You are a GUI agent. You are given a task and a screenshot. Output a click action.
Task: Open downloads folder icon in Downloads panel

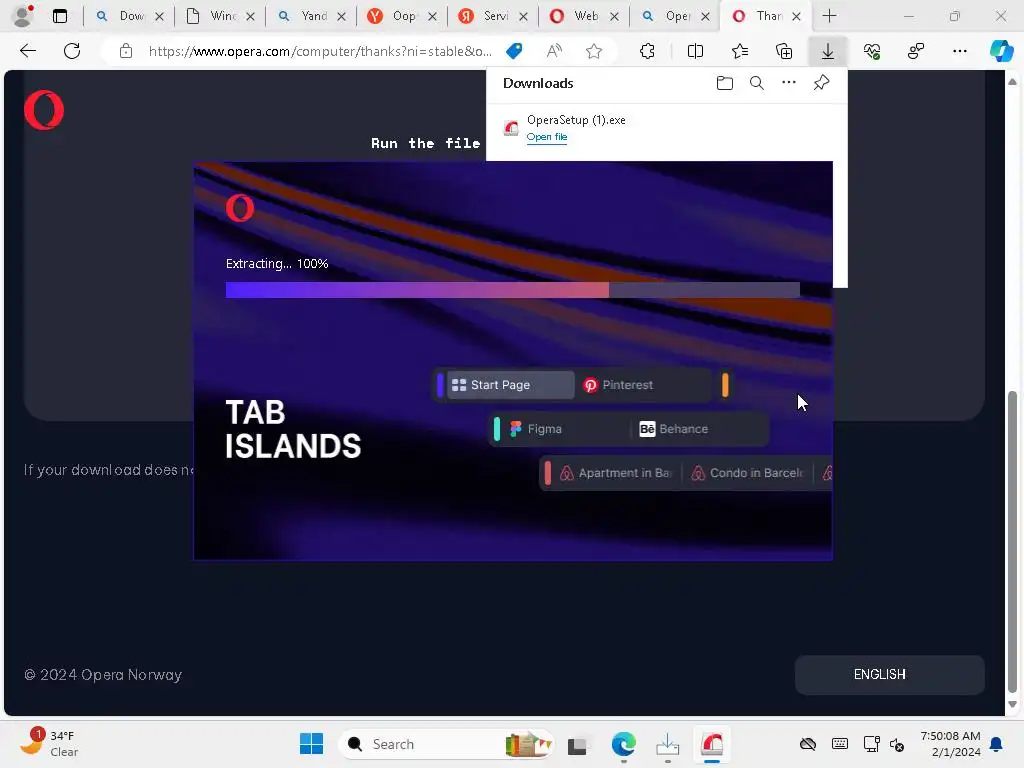coord(724,83)
